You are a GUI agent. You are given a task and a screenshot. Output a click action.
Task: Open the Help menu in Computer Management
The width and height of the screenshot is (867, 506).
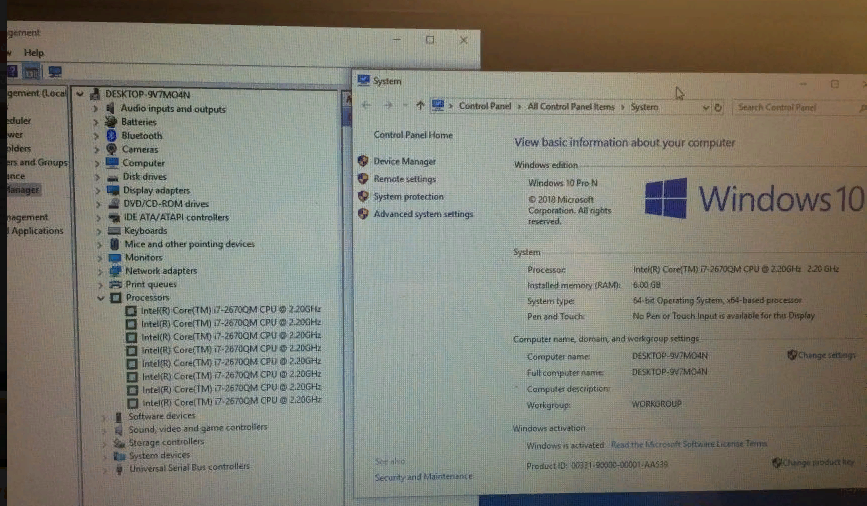pyautogui.click(x=34, y=53)
